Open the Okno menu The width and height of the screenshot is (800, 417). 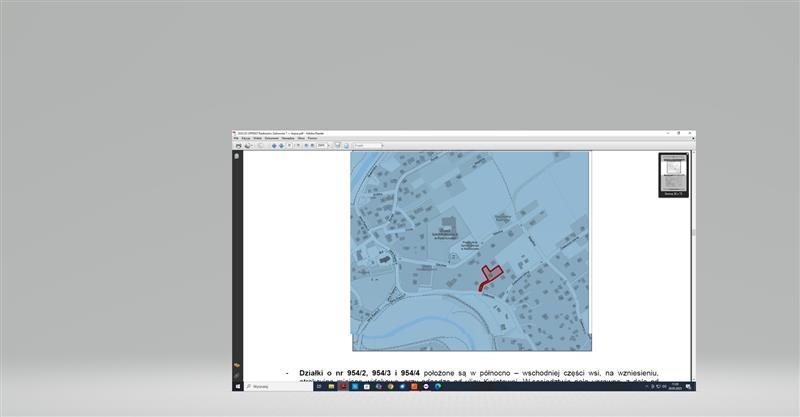coord(301,138)
